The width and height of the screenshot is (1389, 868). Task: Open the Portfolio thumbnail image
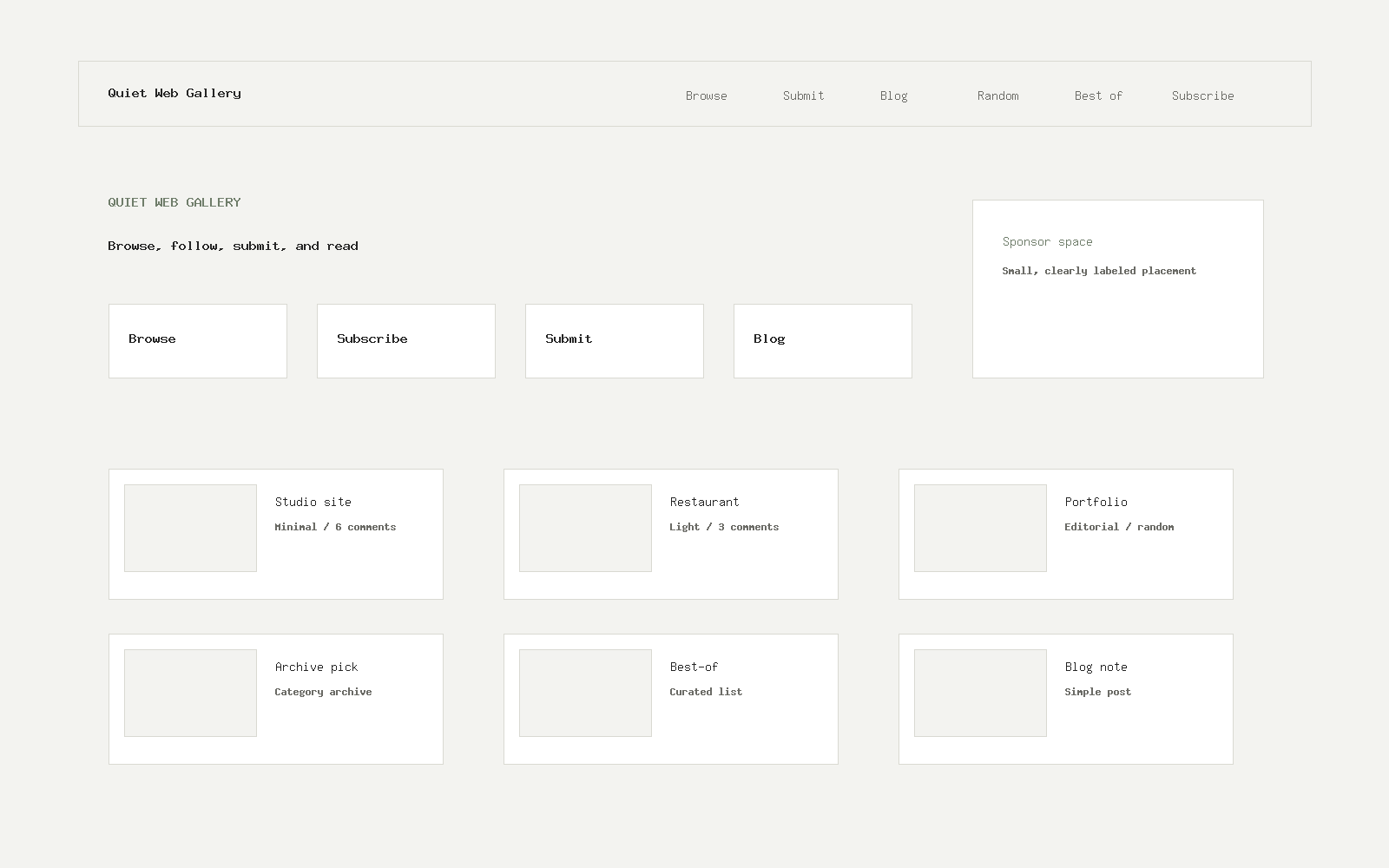pyautogui.click(x=980, y=528)
